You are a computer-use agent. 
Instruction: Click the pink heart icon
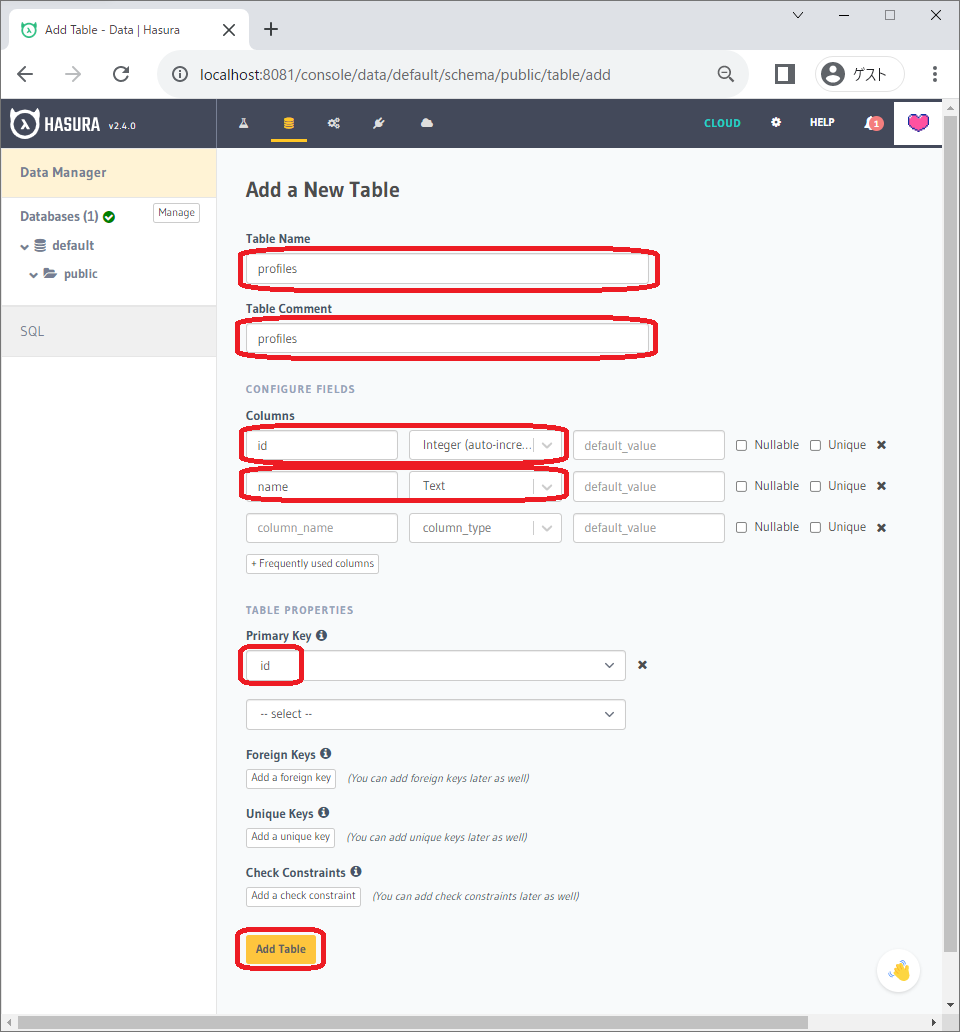pyautogui.click(x=918, y=123)
